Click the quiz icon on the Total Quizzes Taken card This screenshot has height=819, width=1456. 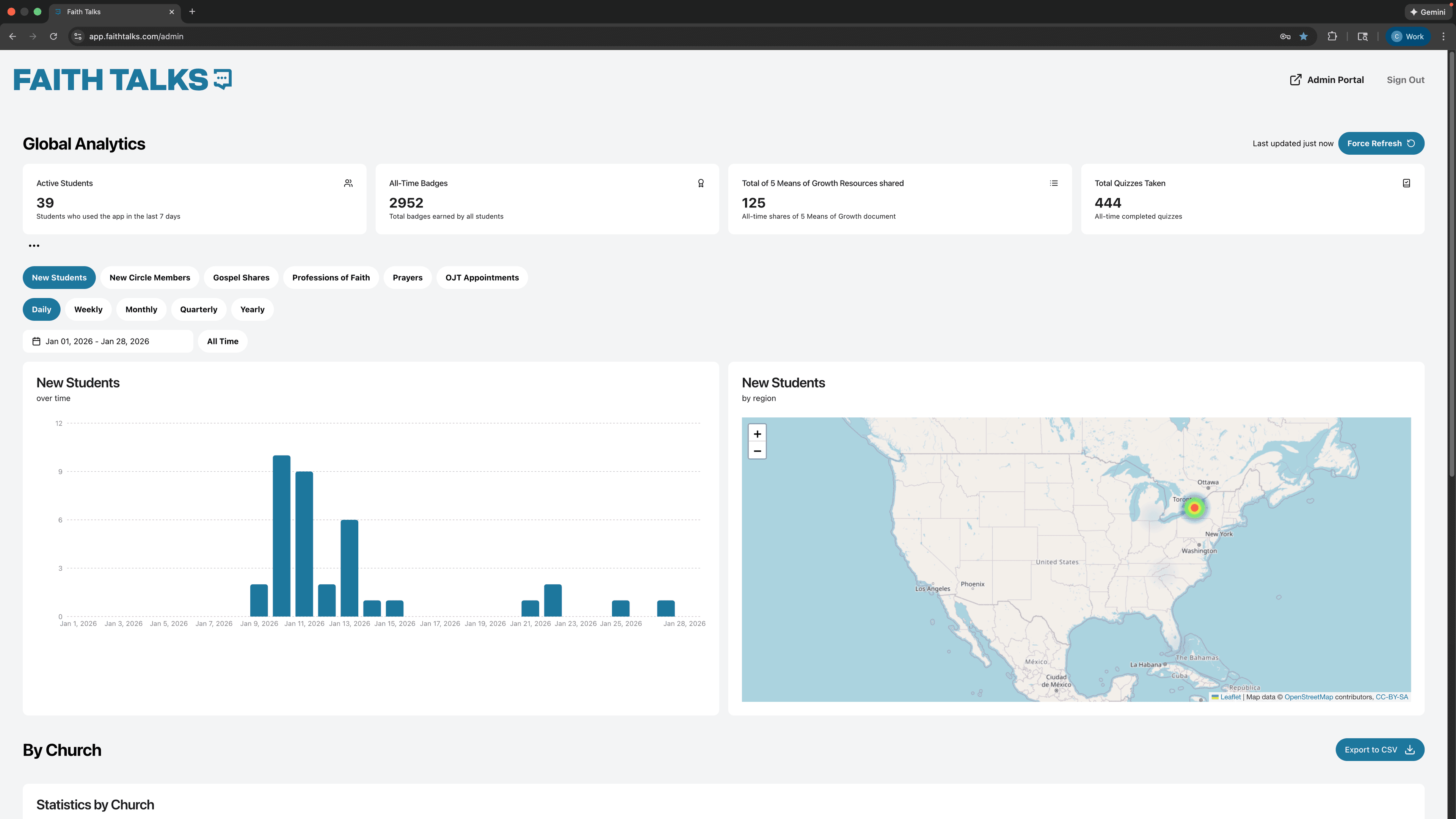point(1406,183)
